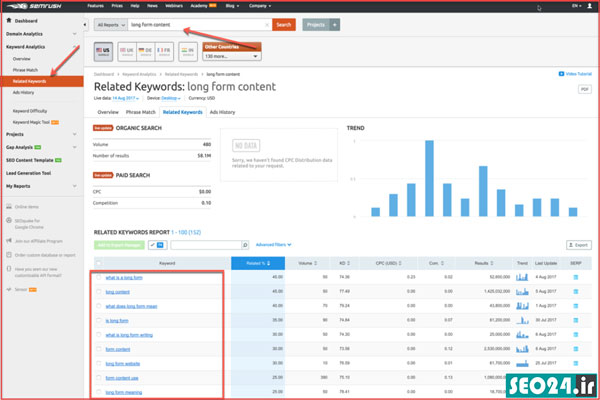The image size is (600, 400).
Task: Click the report filter input field
Action: click(206, 245)
